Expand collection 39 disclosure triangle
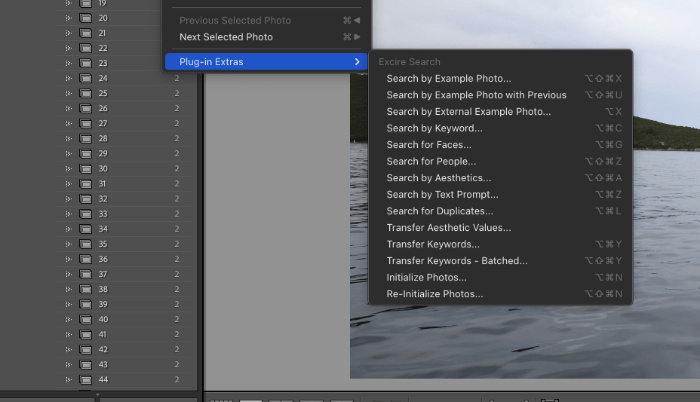 tap(68, 304)
